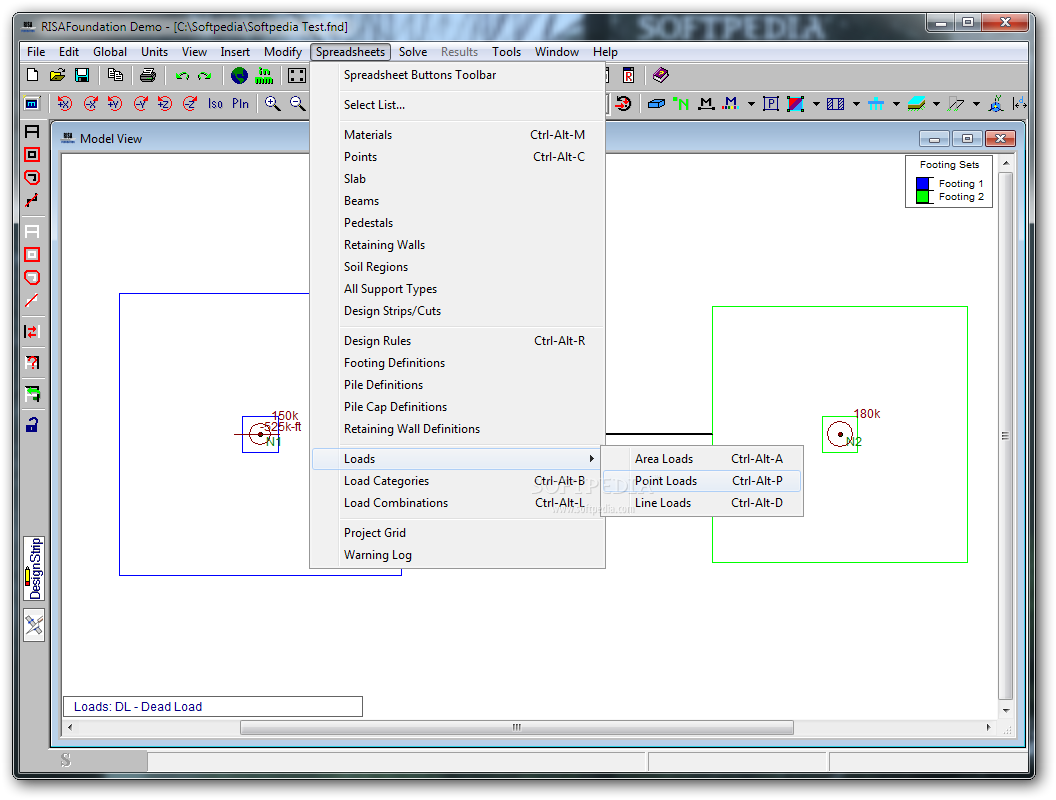Rotate the view about +X

tap(65, 104)
